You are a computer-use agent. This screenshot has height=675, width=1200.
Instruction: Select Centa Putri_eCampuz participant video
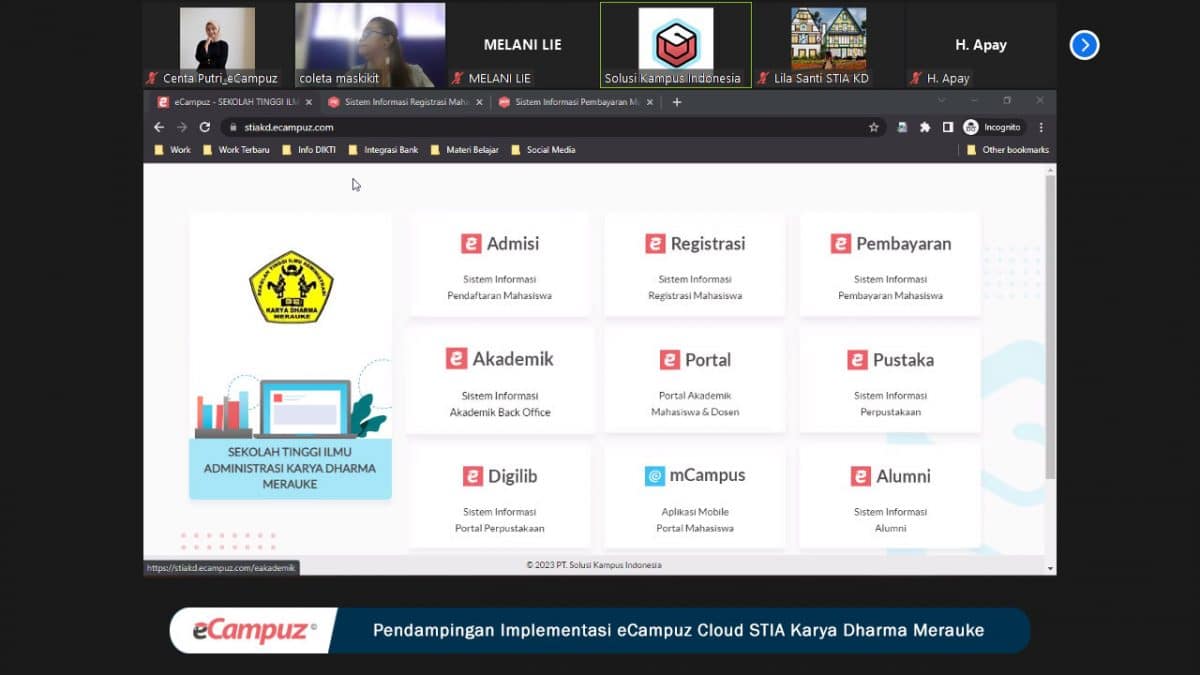pyautogui.click(x=217, y=45)
